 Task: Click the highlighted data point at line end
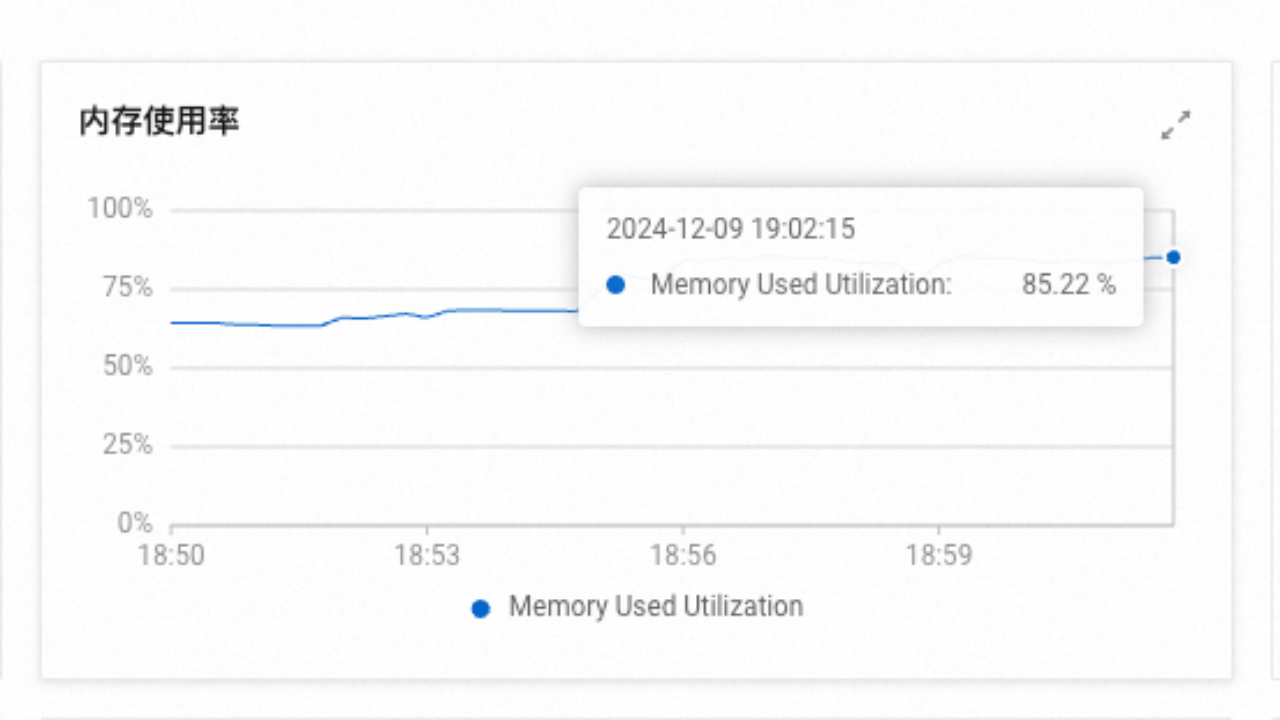tap(1173, 257)
